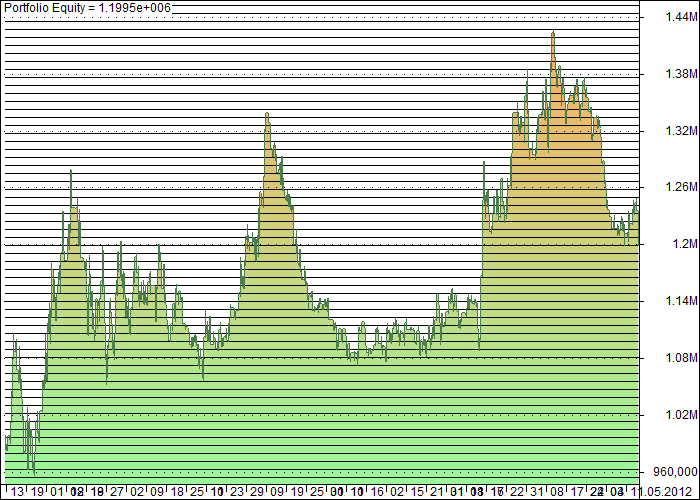Click the Portfolio Equity value label
Image resolution: width=700 pixels, height=500 pixels.
[x=88, y=8]
